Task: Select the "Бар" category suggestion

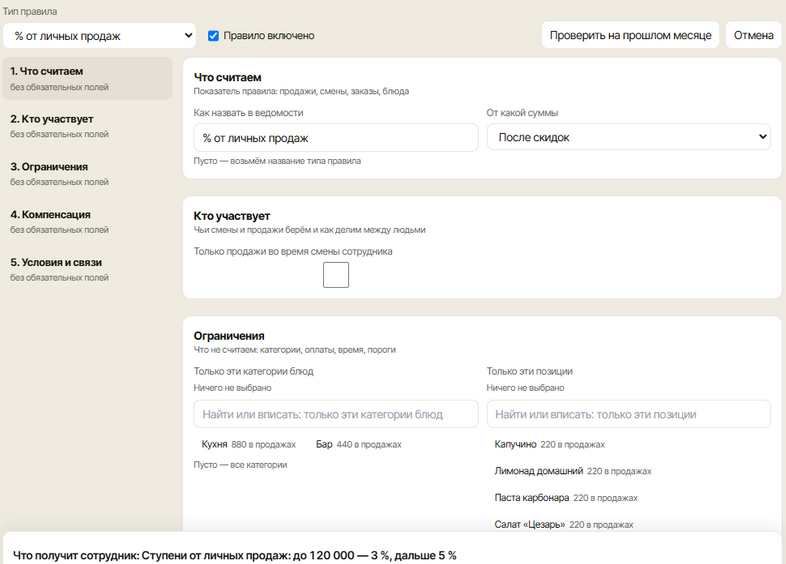Action: 358,444
